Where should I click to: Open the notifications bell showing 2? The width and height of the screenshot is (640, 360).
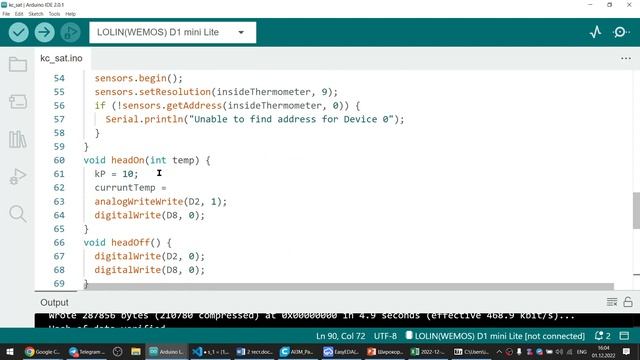tap(602, 336)
